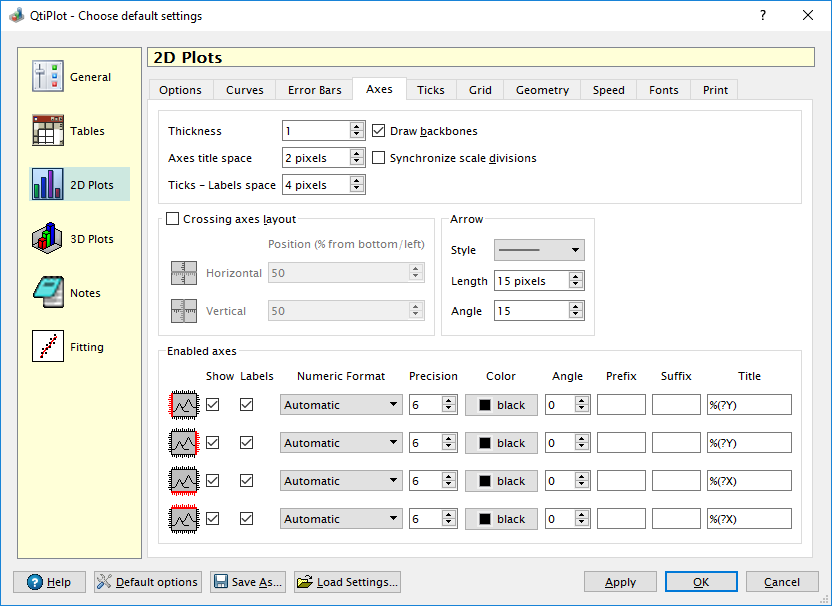Open the General settings category icon
The image size is (832, 606).
coord(48,77)
